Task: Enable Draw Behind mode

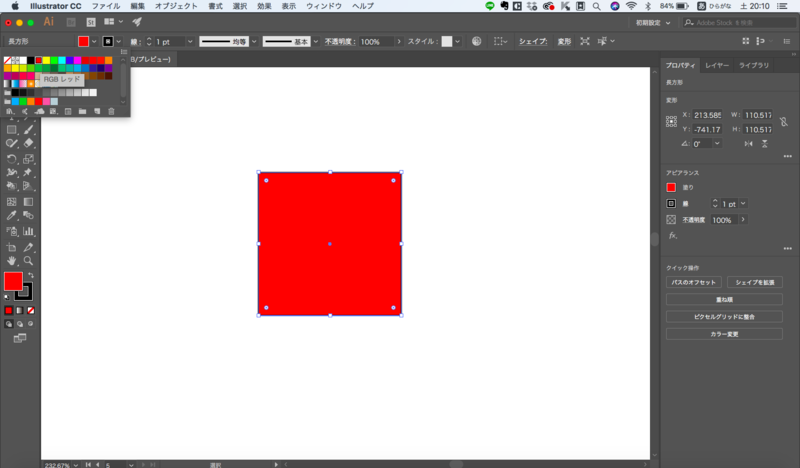Action: click(20, 324)
